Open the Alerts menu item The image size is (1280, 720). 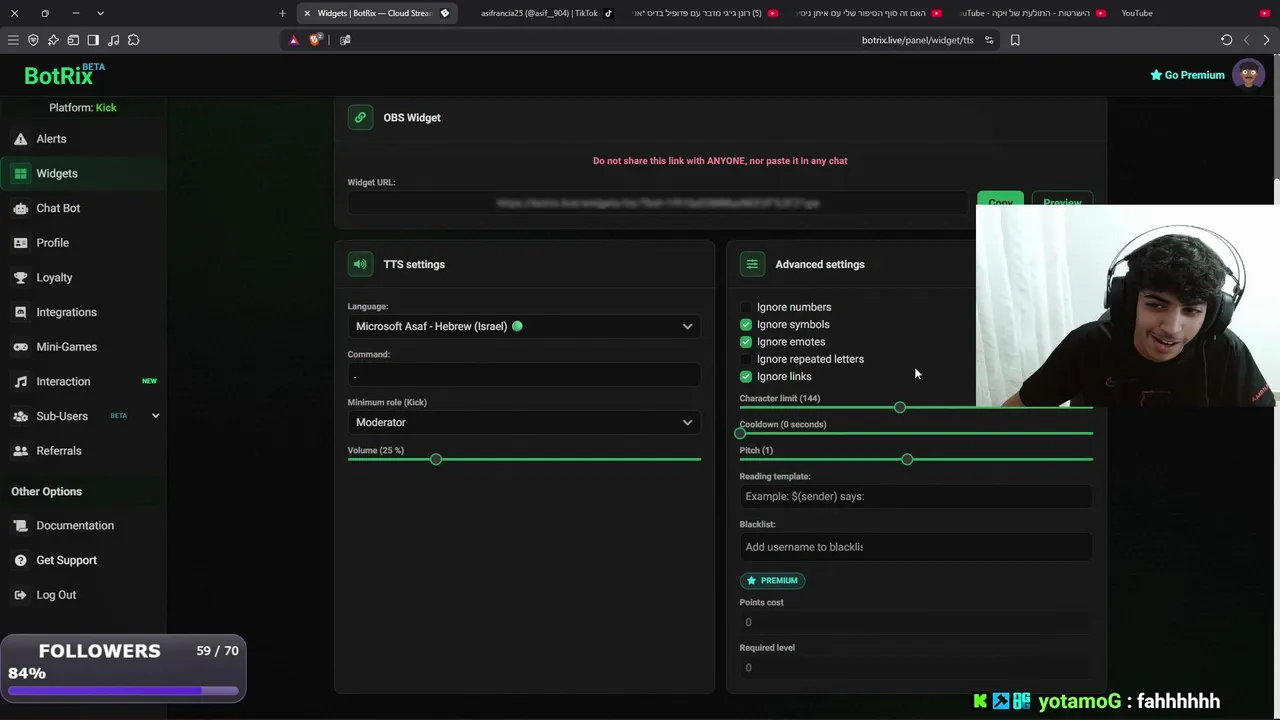[x=51, y=139]
